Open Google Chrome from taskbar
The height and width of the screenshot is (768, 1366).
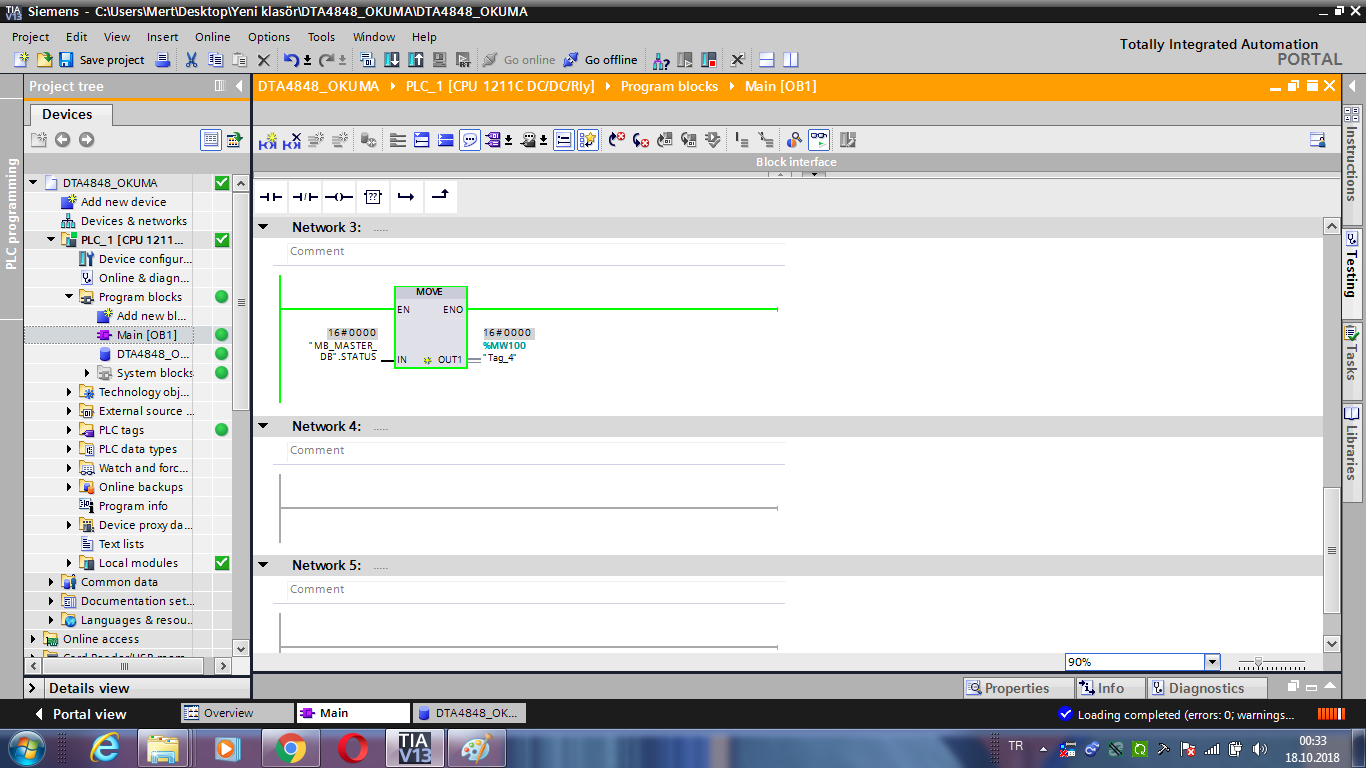291,748
